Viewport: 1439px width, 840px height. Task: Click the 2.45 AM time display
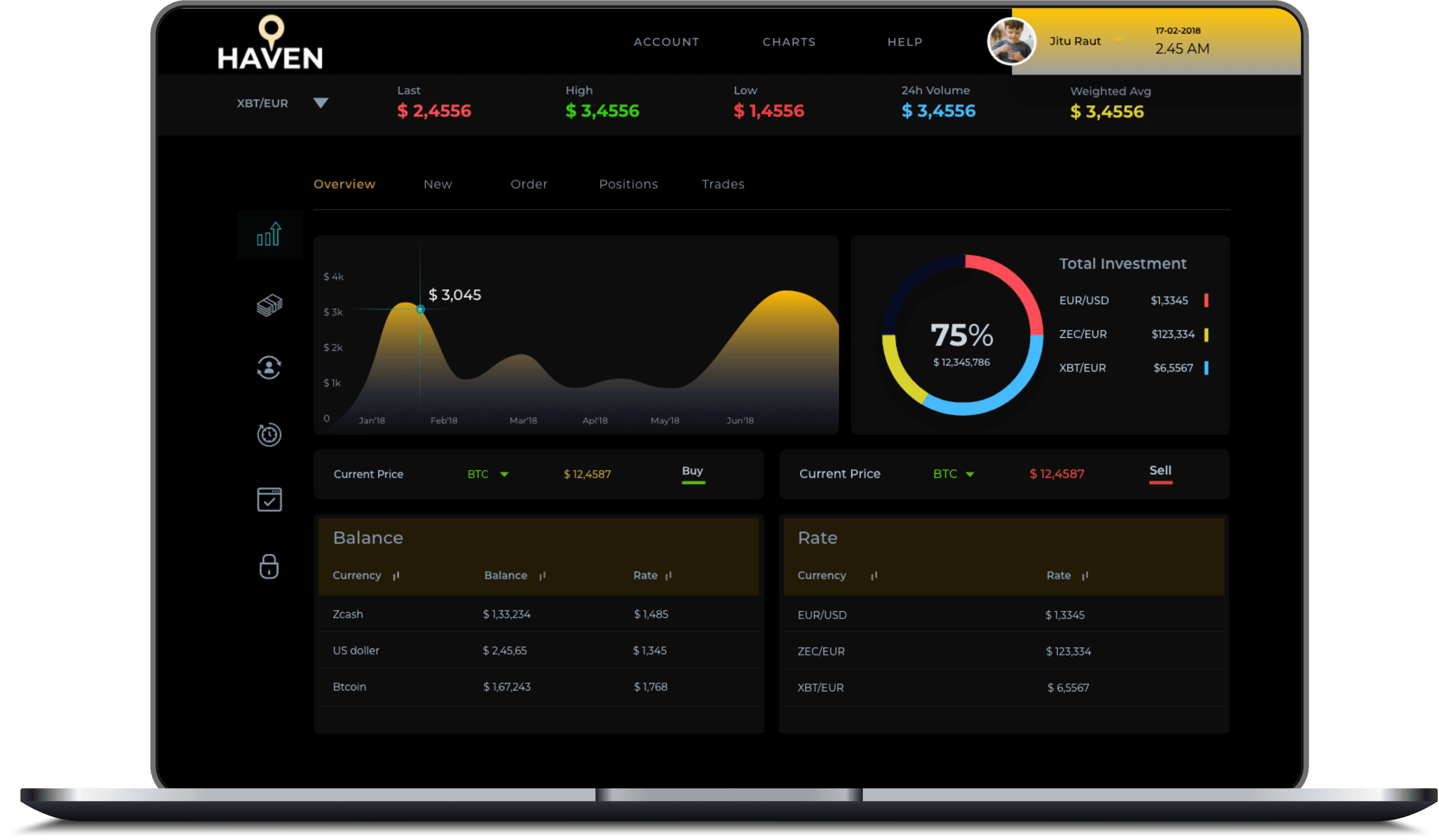pyautogui.click(x=1183, y=49)
